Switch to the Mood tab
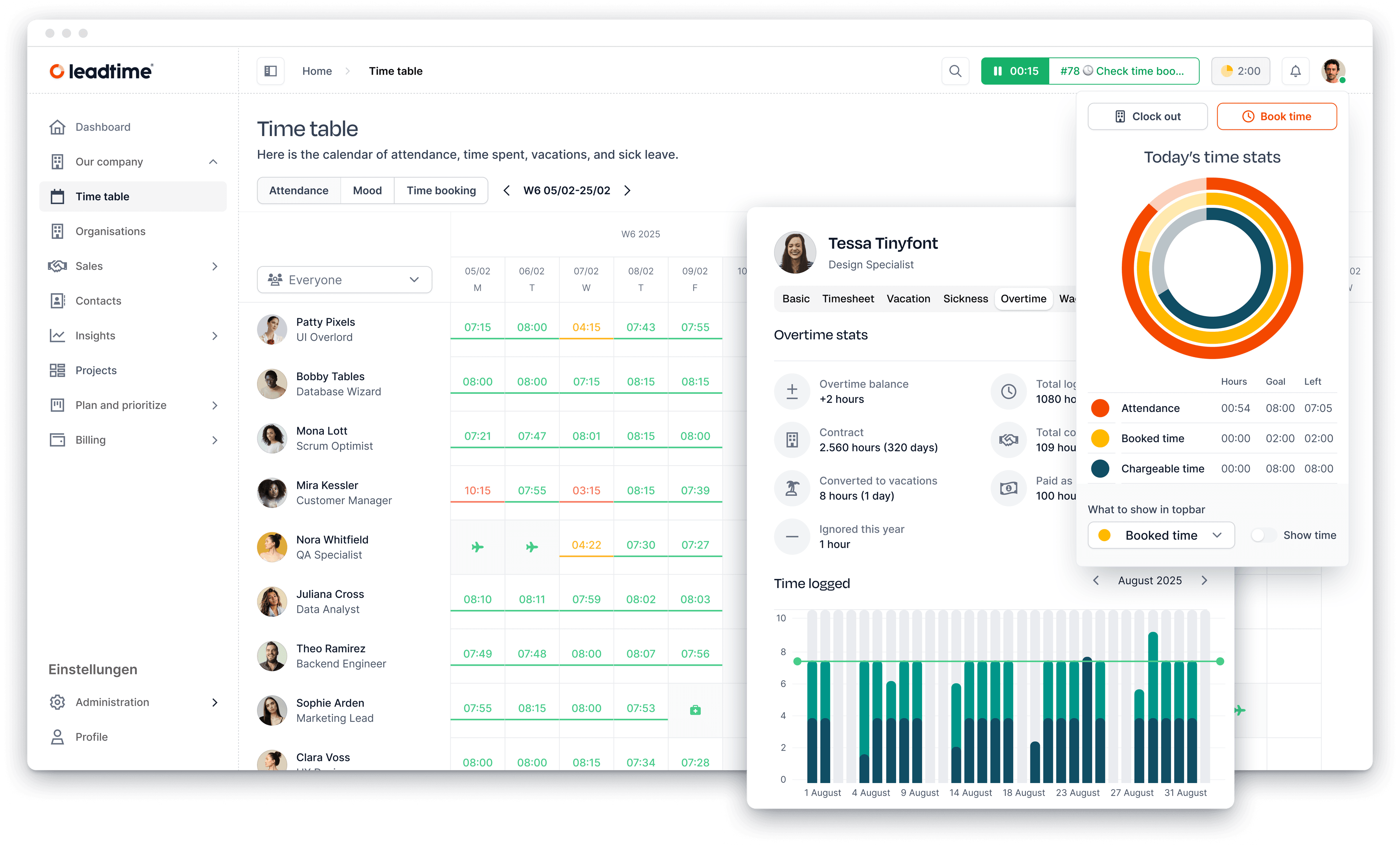Viewport: 1400px width, 845px height. click(367, 190)
